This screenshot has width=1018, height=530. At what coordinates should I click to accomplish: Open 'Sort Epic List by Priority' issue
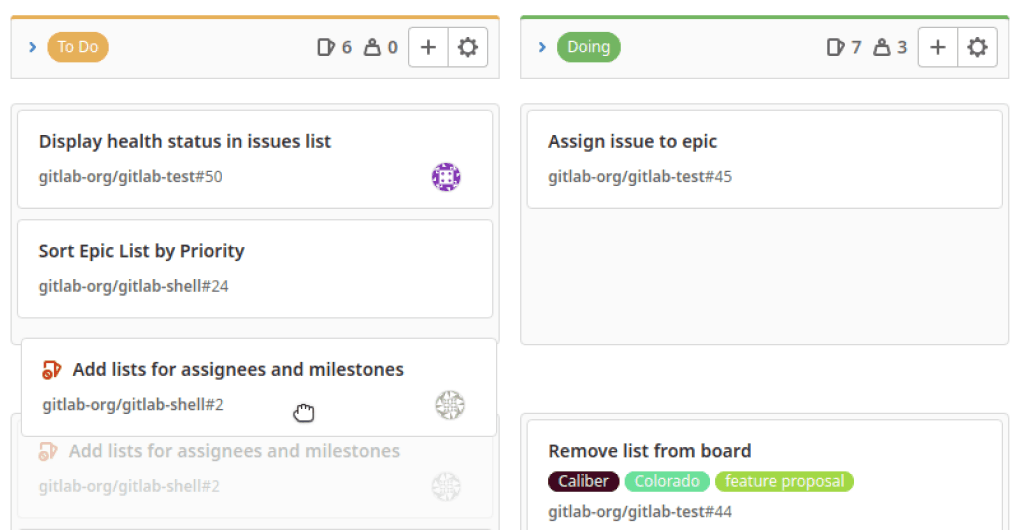pos(141,251)
